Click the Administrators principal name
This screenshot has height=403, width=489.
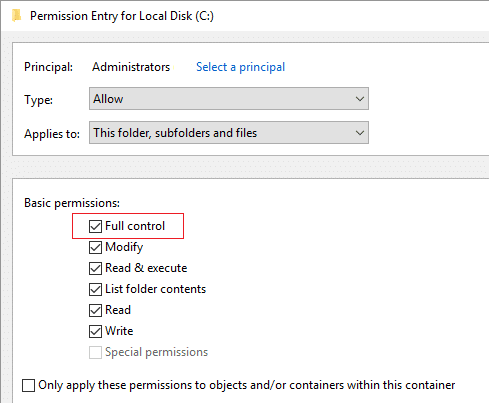pos(131,67)
